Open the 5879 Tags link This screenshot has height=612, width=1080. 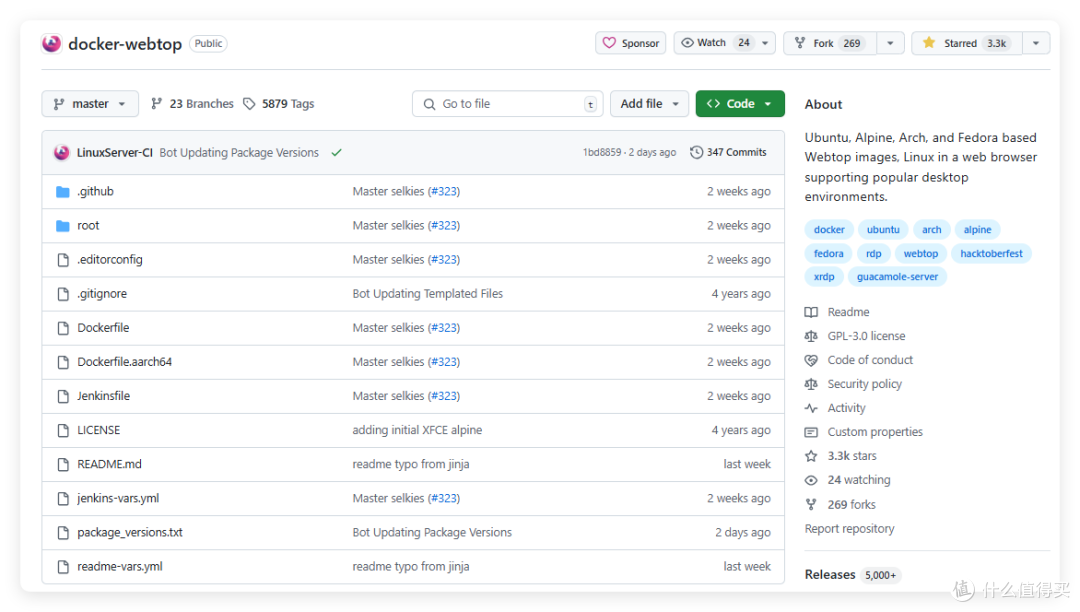[x=279, y=104]
